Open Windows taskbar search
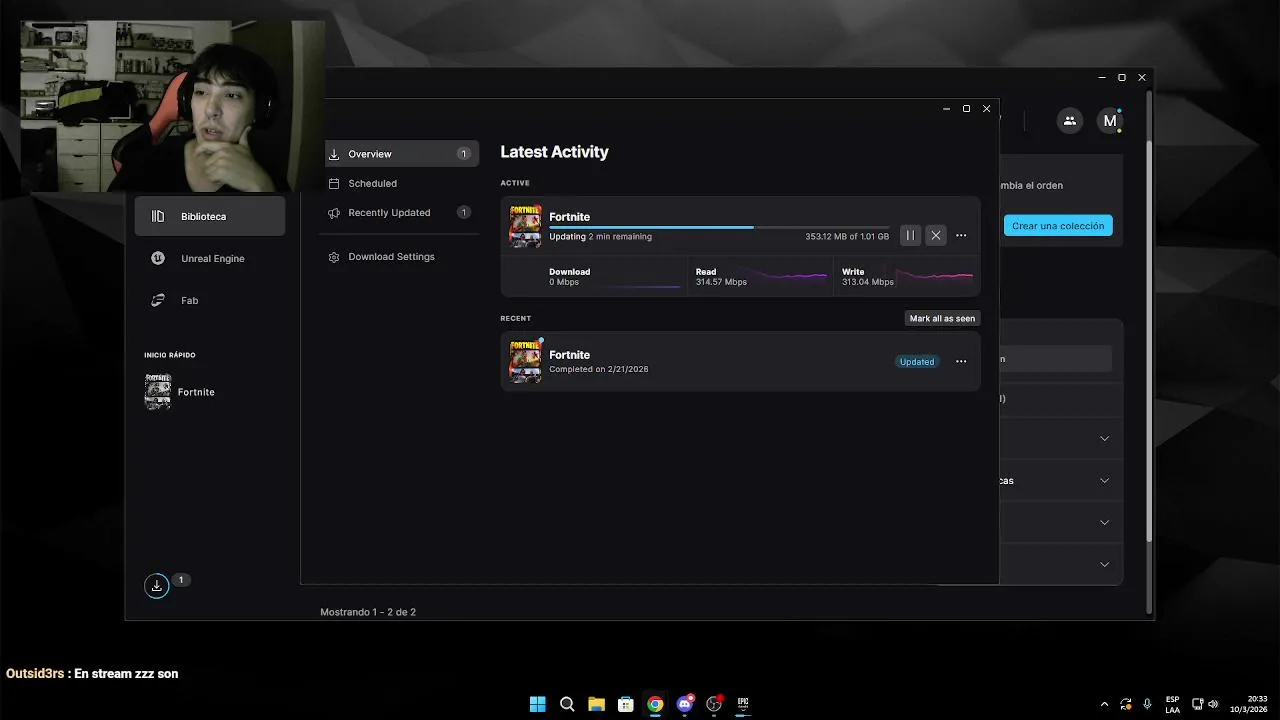The width and height of the screenshot is (1280, 720). point(567,704)
